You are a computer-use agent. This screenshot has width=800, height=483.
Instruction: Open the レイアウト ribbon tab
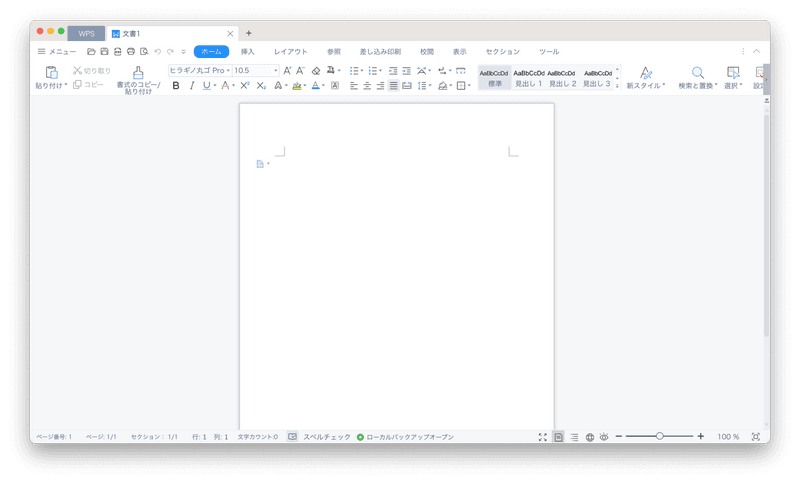point(290,52)
